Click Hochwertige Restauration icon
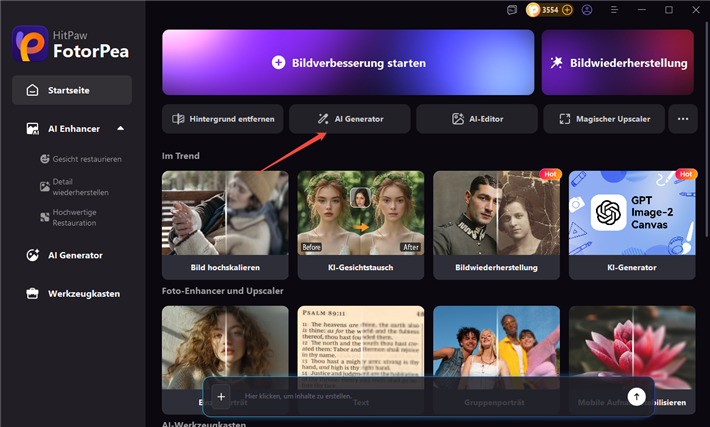 click(44, 217)
